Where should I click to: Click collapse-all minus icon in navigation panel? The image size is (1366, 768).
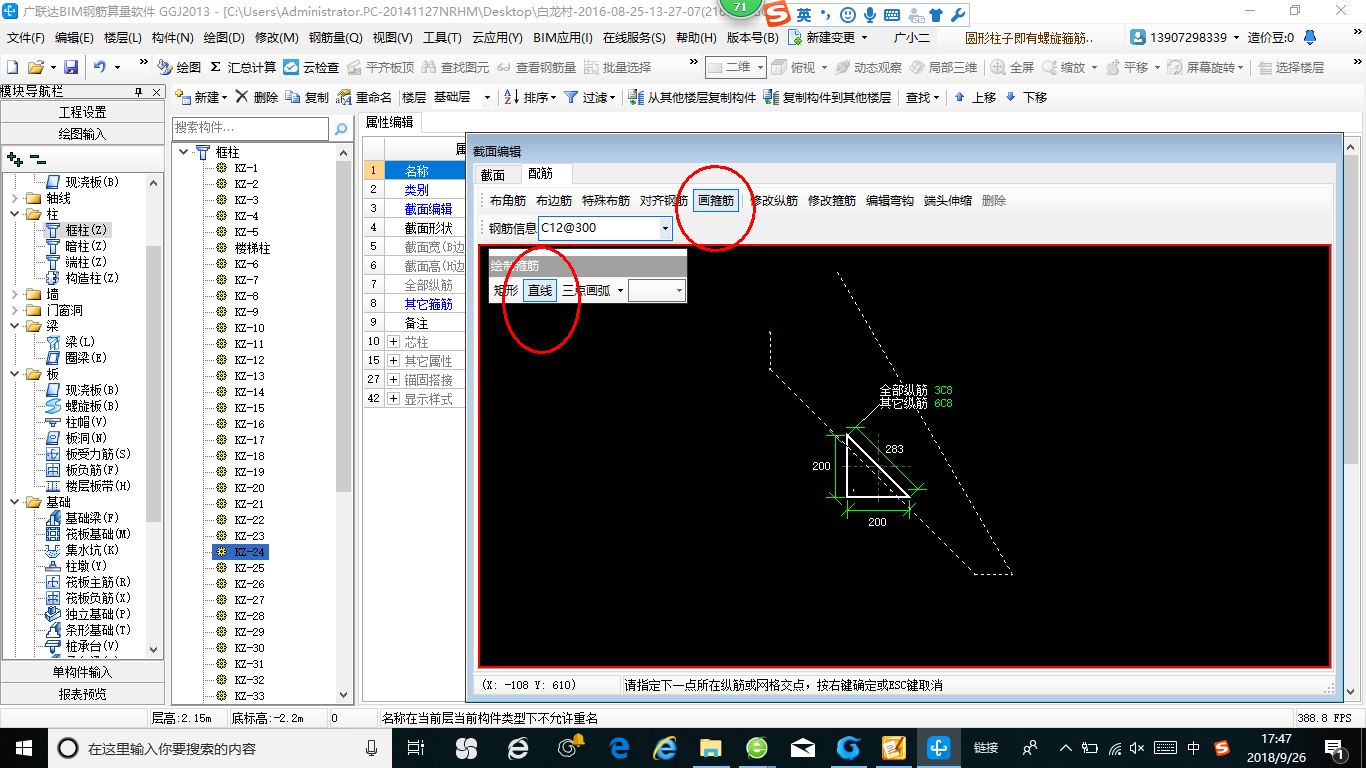pyautogui.click(x=37, y=158)
